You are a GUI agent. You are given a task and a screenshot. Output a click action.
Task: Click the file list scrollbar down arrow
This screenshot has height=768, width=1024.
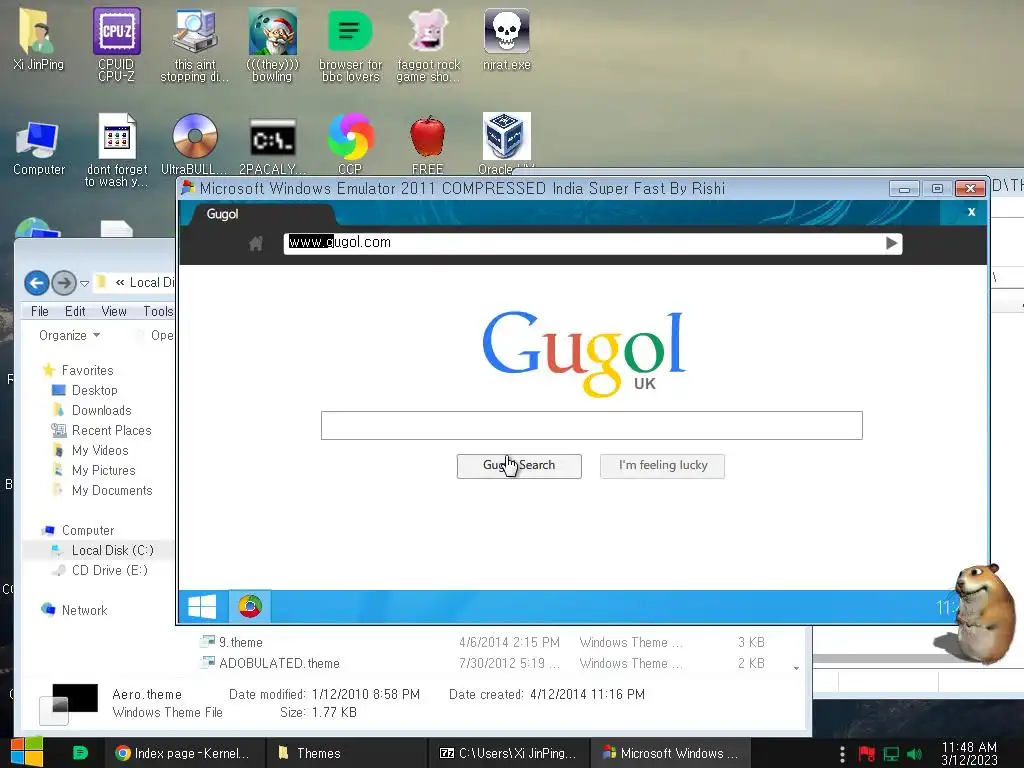point(797,668)
